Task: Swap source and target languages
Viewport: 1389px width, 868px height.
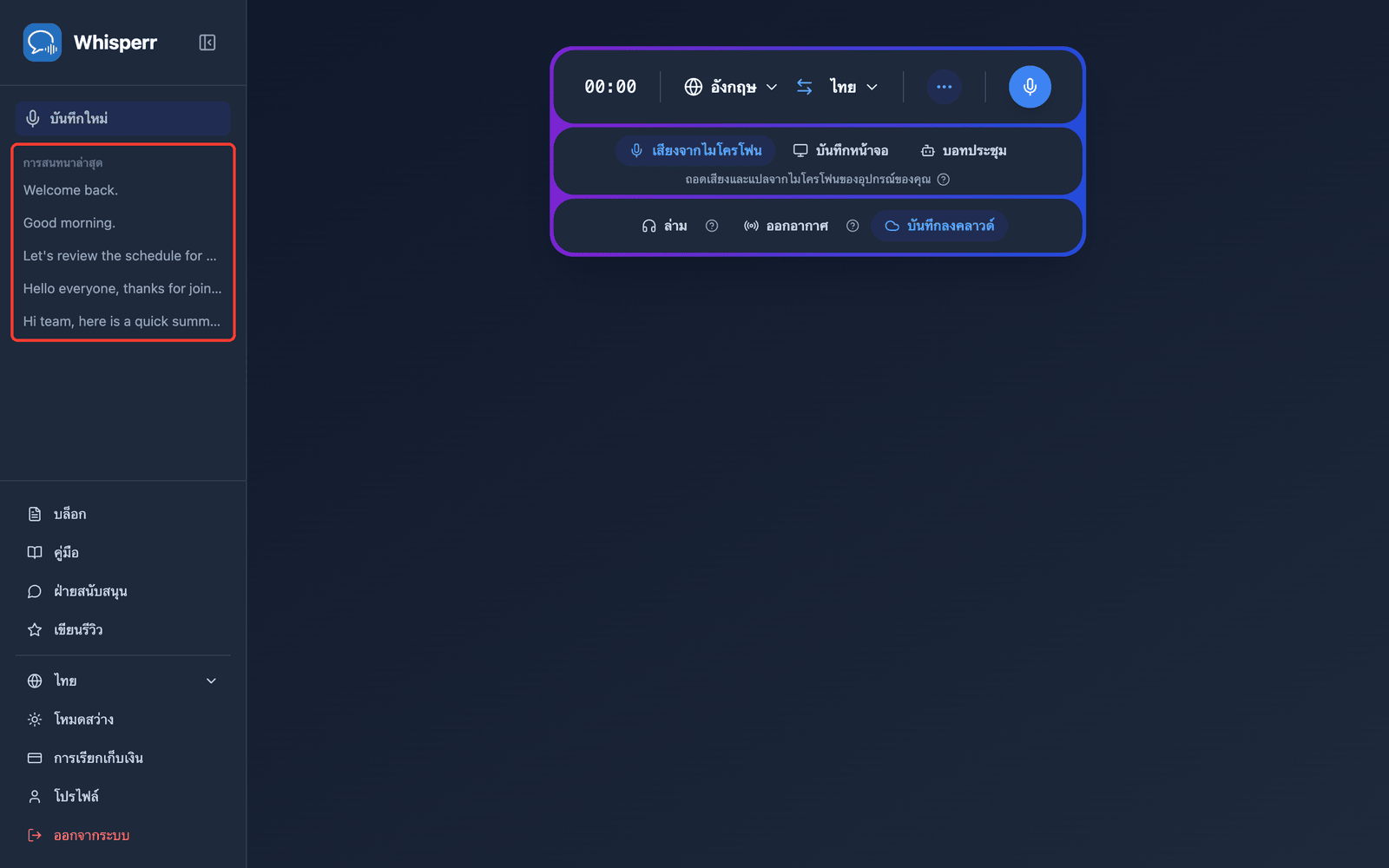Action: 805,87
